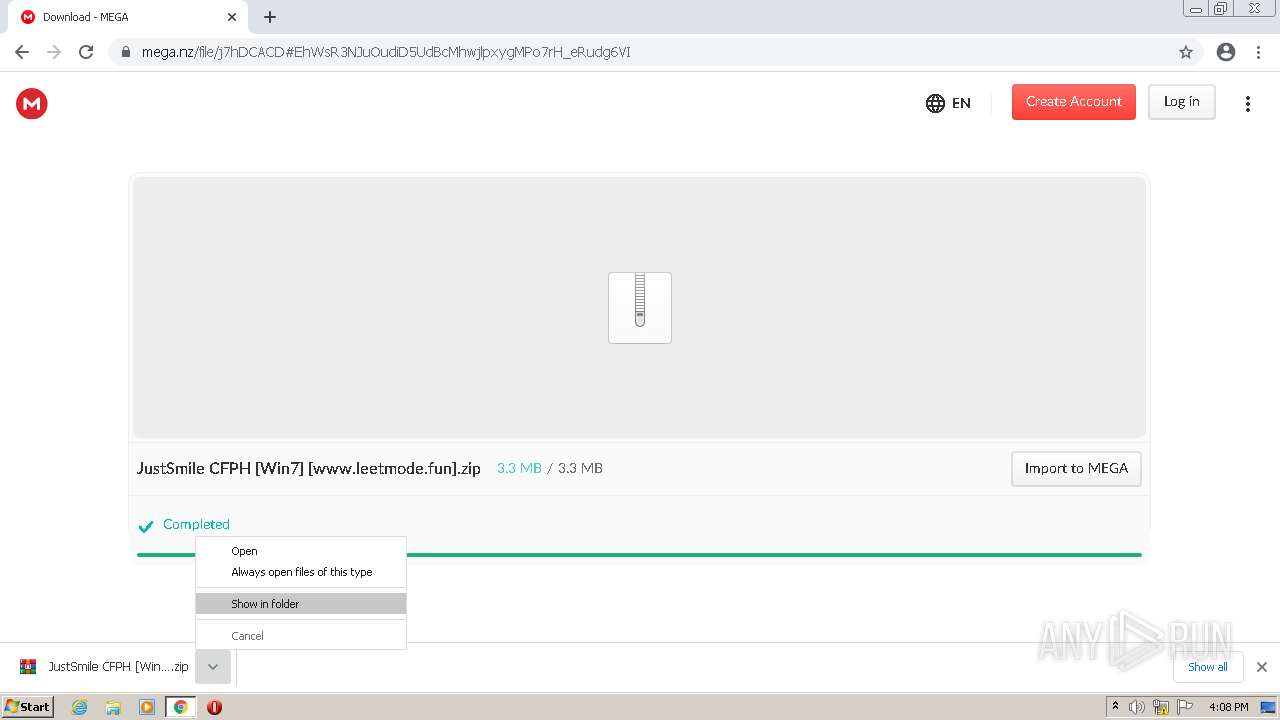Click Cancel in the download menu
1280x720 pixels.
coord(301,636)
